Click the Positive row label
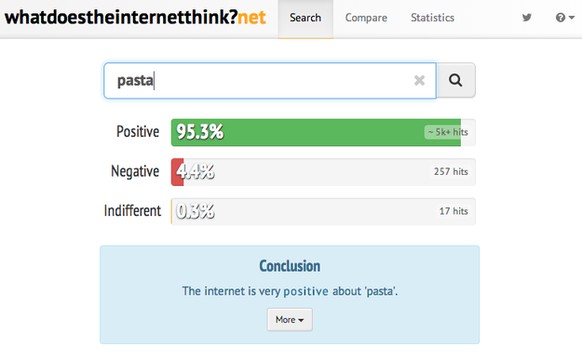The image size is (582, 360). 138,132
